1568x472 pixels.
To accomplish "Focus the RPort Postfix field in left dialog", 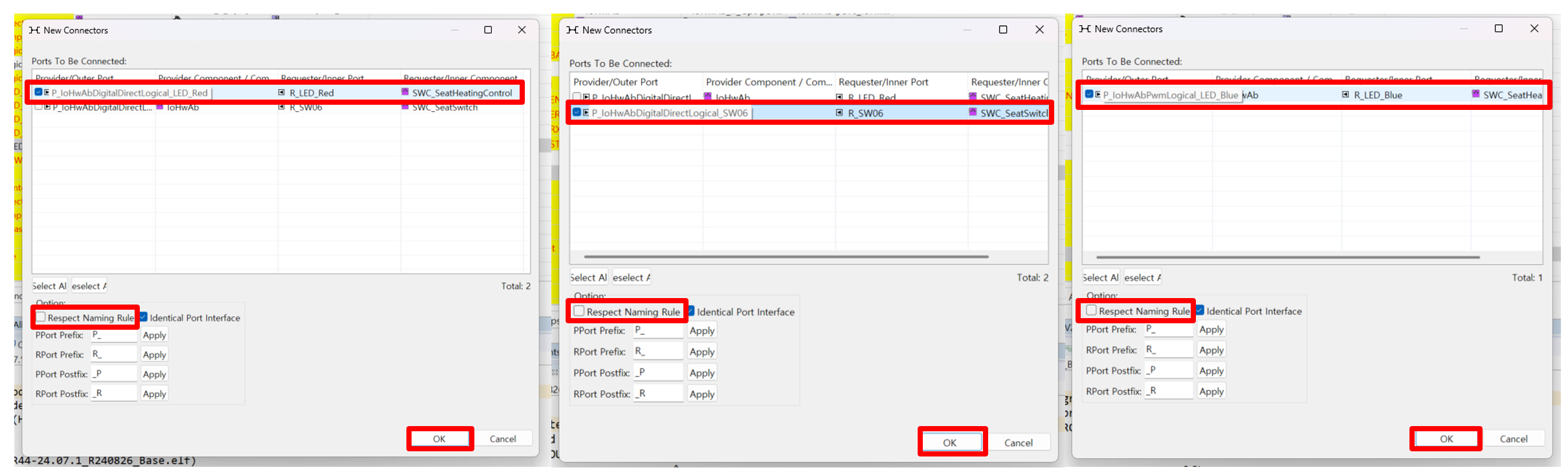I will click(x=113, y=393).
